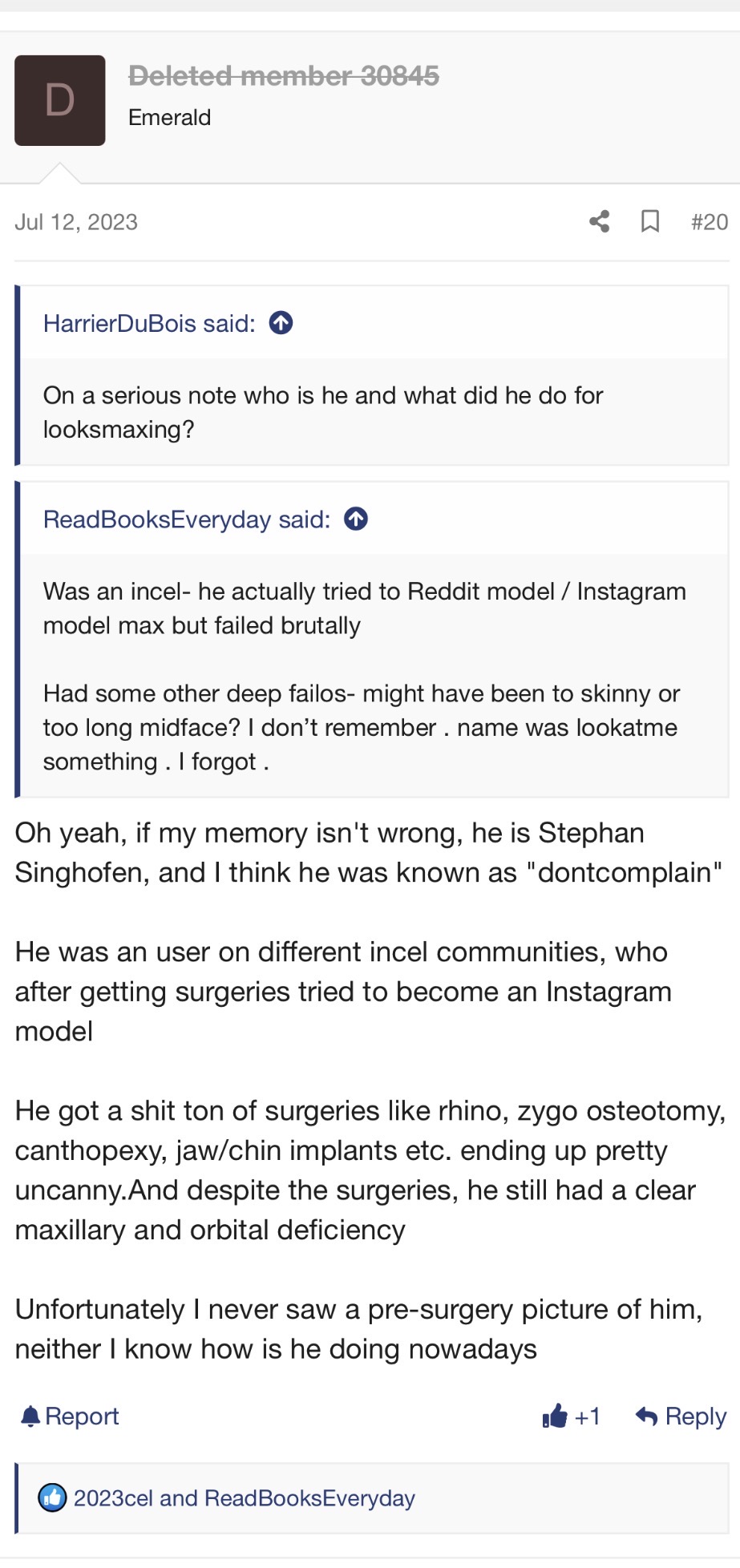This screenshot has width=740, height=1568.
Task: Click the #20 post number link
Action: click(x=709, y=222)
